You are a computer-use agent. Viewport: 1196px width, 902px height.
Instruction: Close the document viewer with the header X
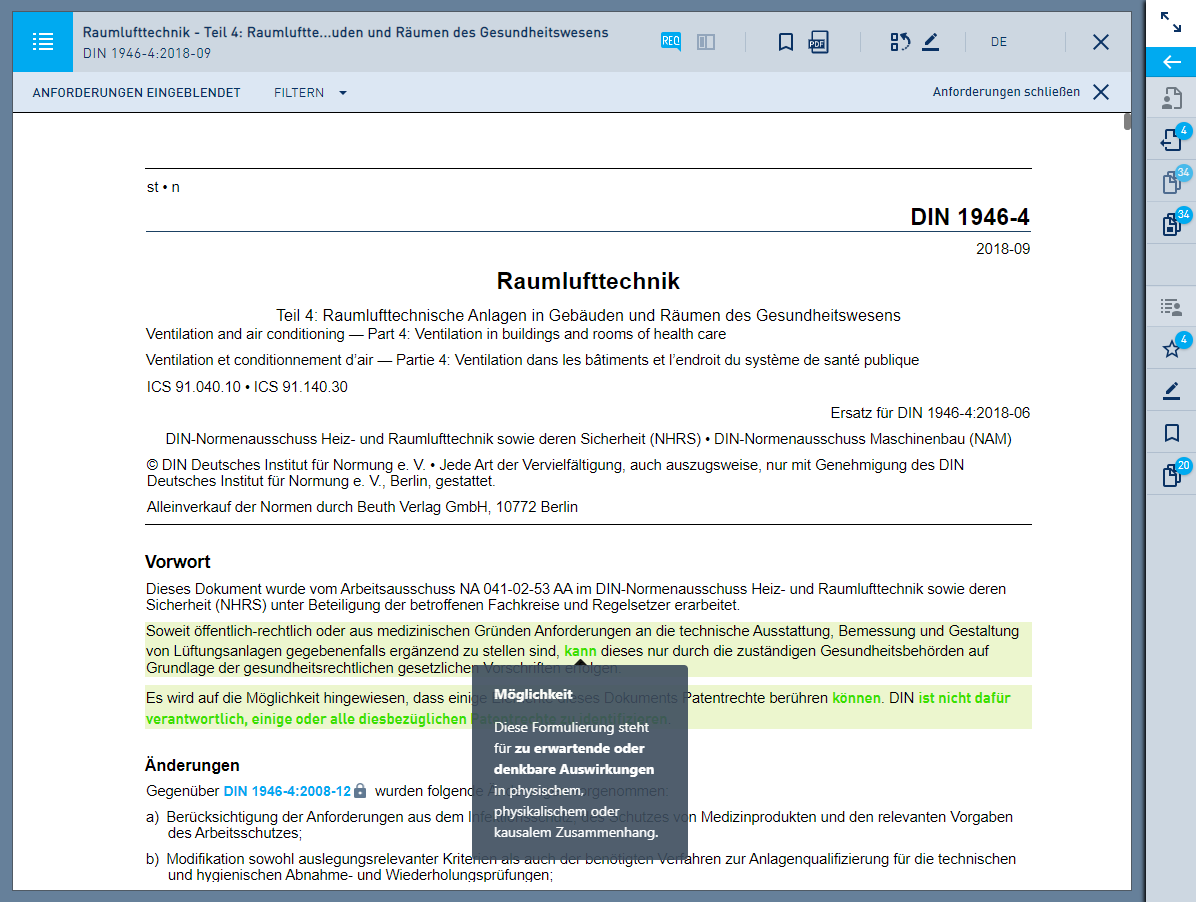click(x=1101, y=42)
